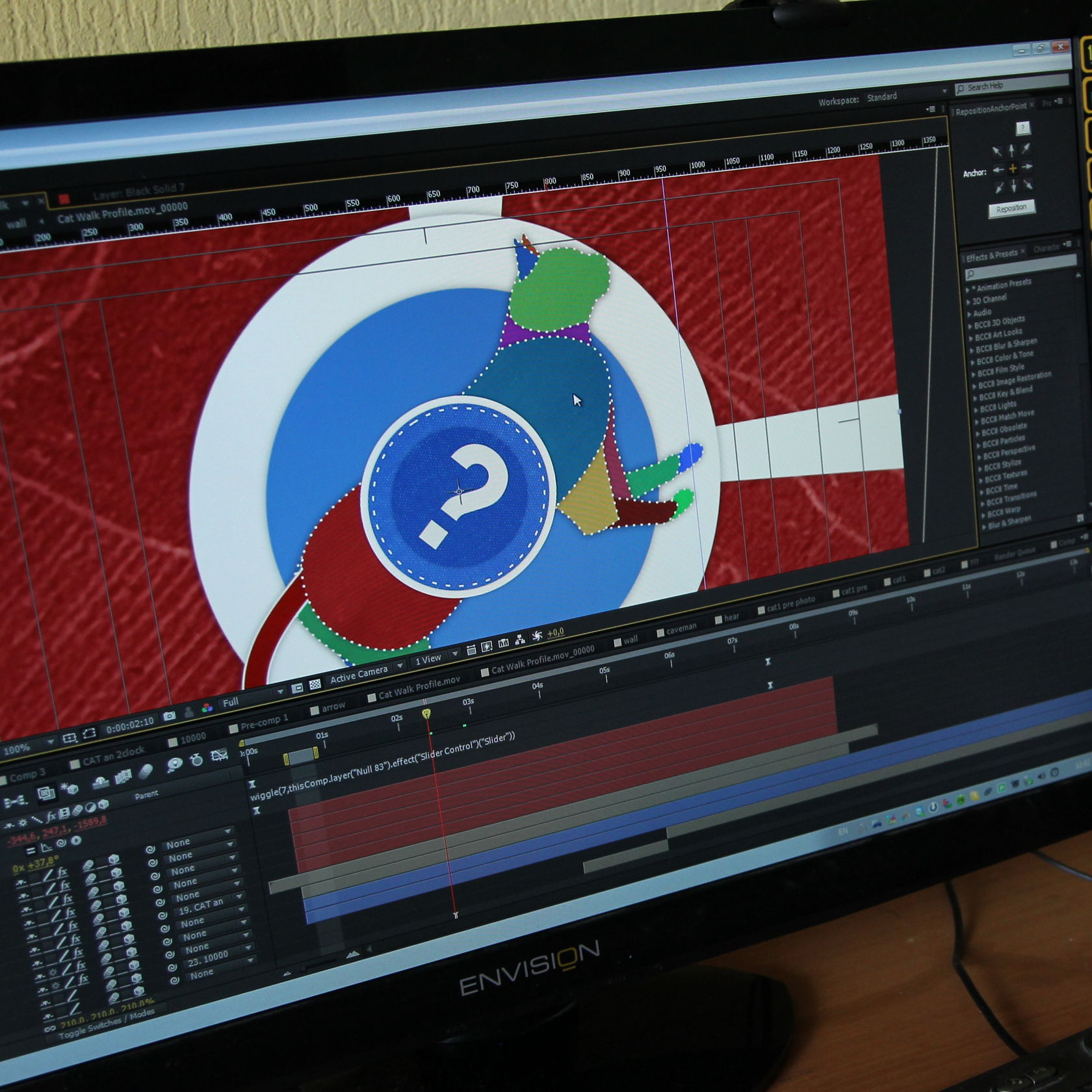This screenshot has width=1092, height=1092.
Task: Click the Draft 3D icon in timeline
Action: (69, 788)
